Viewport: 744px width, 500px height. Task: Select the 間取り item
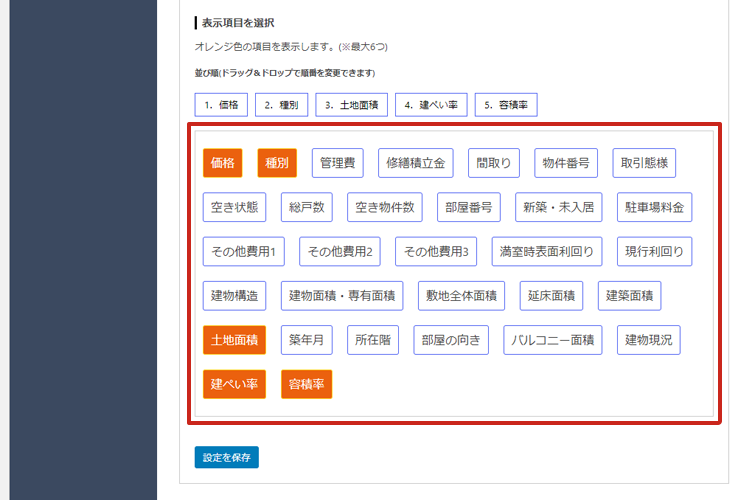[x=494, y=163]
